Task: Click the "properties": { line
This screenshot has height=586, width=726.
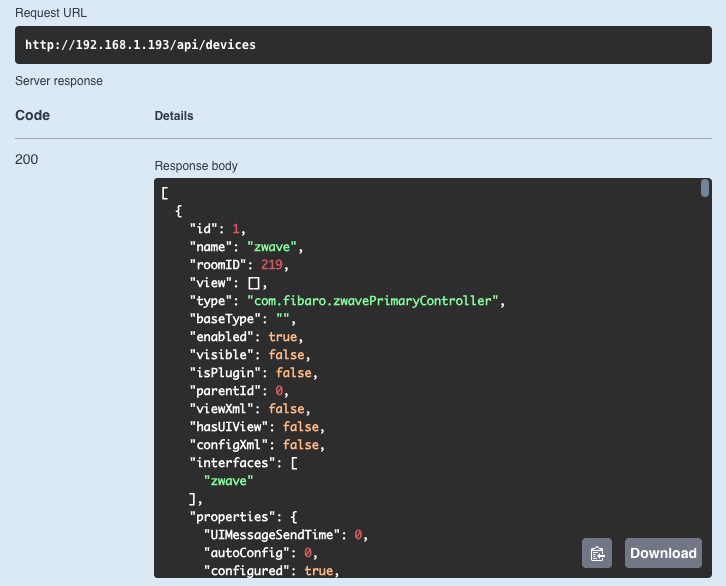Action: point(244,517)
